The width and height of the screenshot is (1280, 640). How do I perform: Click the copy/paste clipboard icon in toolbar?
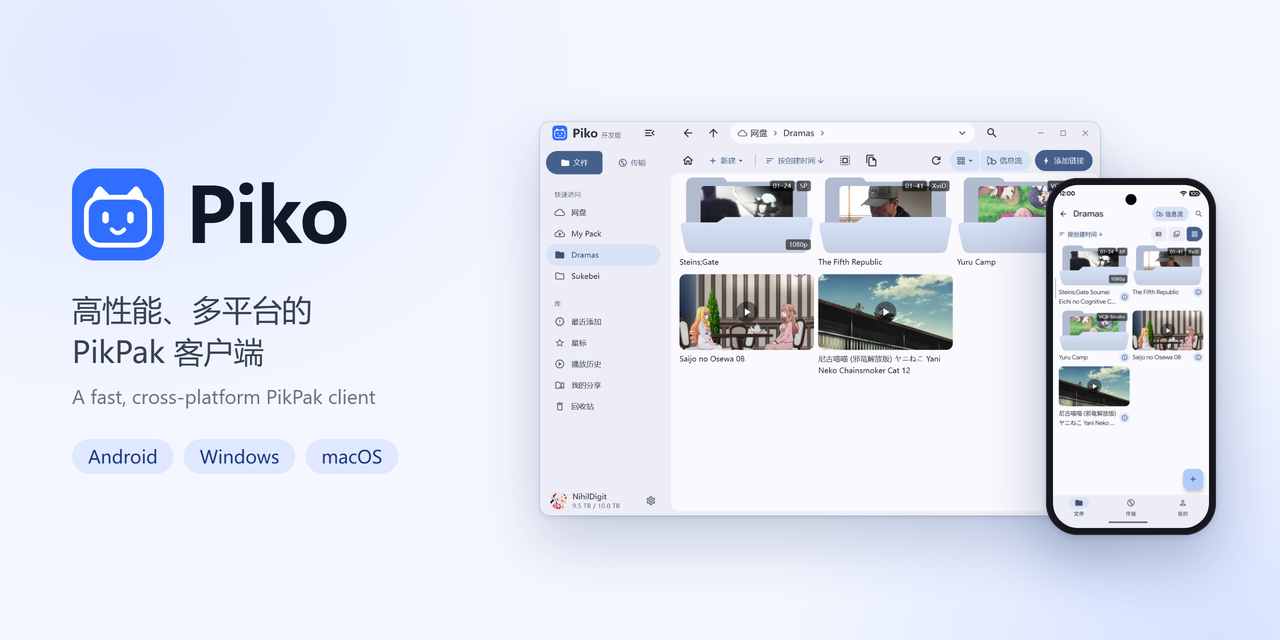pyautogui.click(x=871, y=160)
